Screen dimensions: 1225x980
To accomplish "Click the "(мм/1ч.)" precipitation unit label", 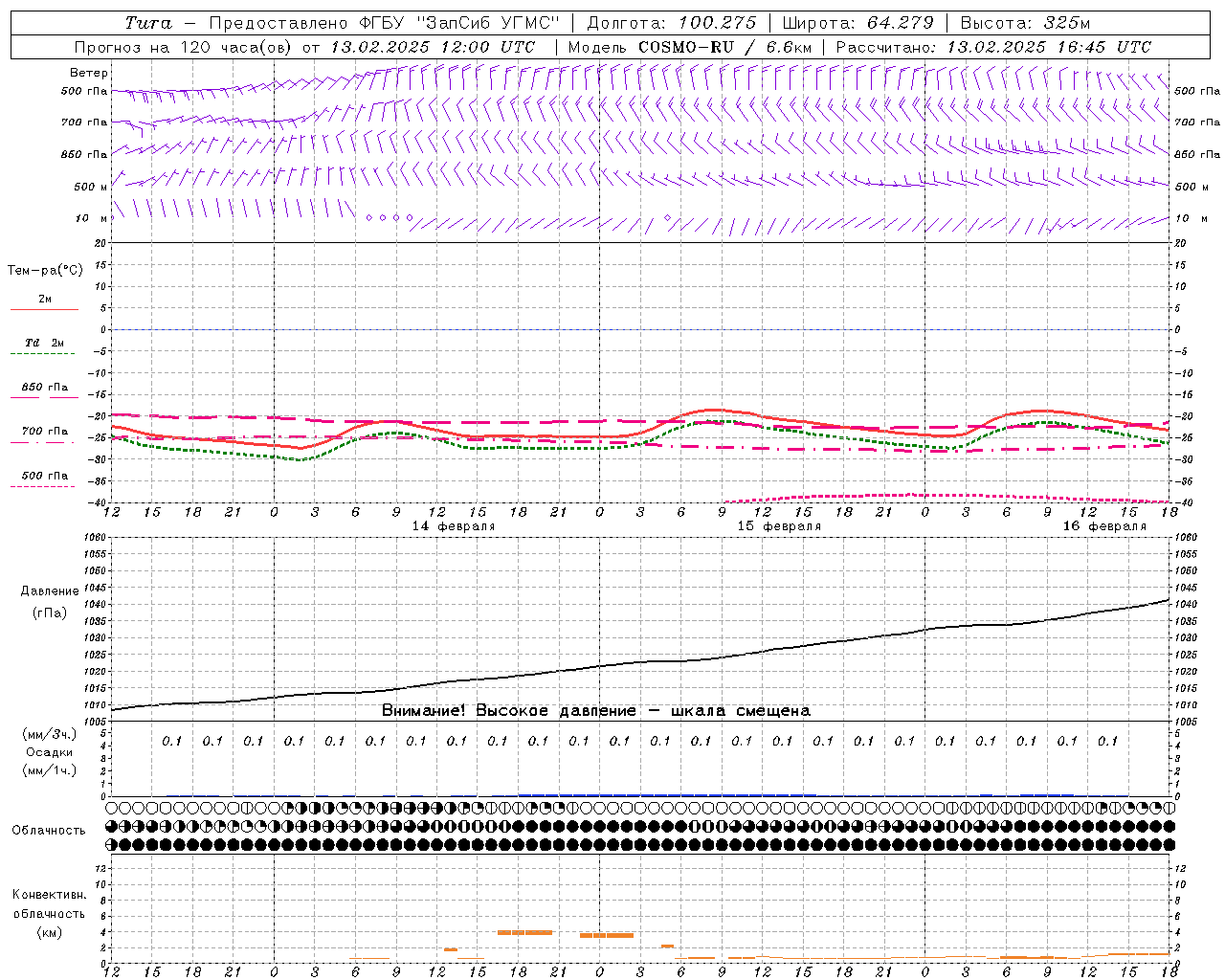I will [50, 770].
